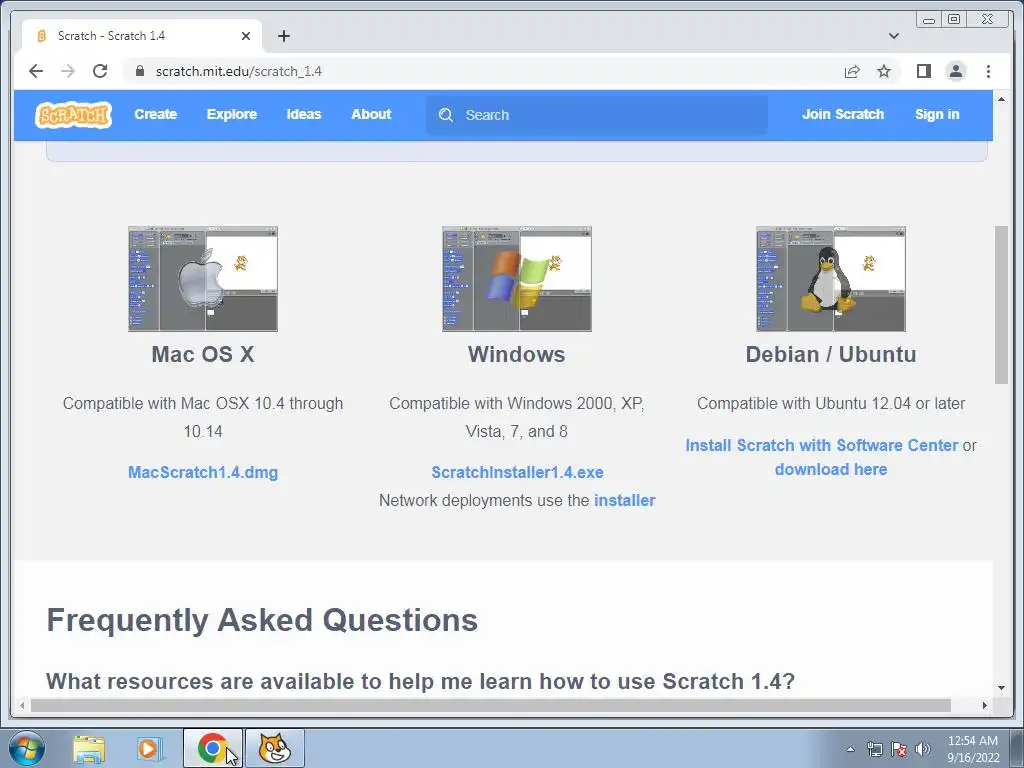Click the network tray icon
Screen dimensions: 1024x768
tap(874, 749)
